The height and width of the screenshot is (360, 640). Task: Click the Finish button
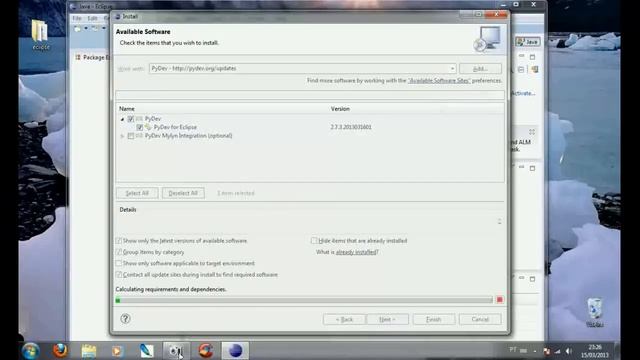point(433,319)
